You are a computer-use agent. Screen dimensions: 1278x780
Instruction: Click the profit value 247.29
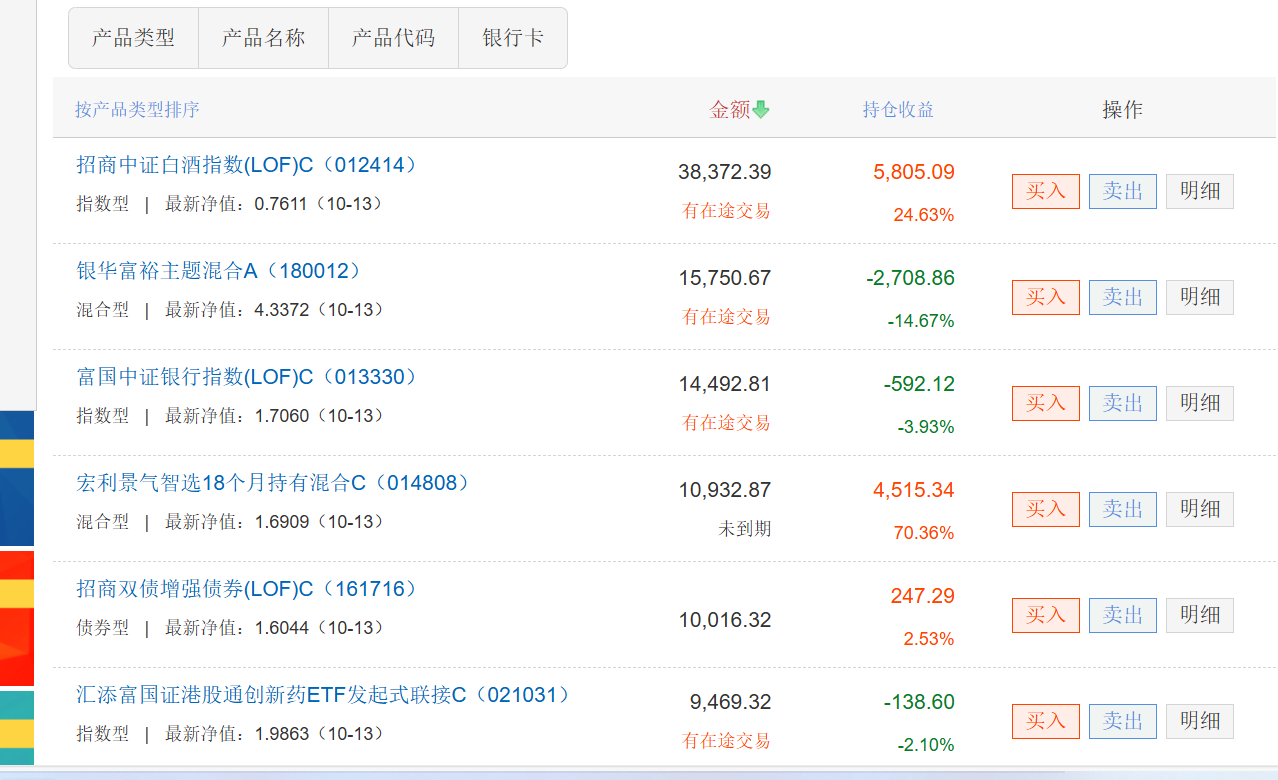pyautogui.click(x=923, y=596)
